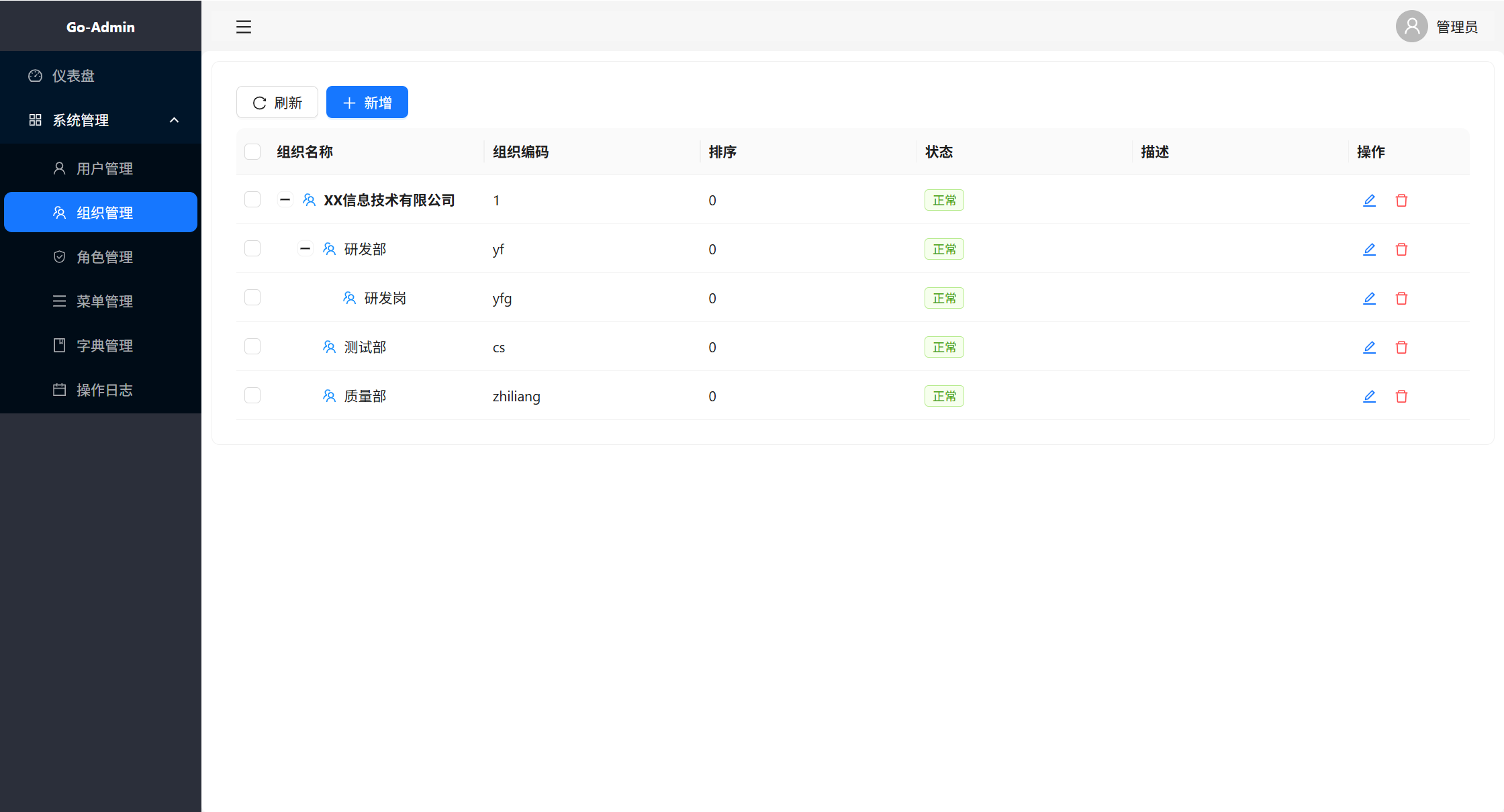The image size is (1504, 812).
Task: Click the 刷新 refresh button
Action: point(277,103)
